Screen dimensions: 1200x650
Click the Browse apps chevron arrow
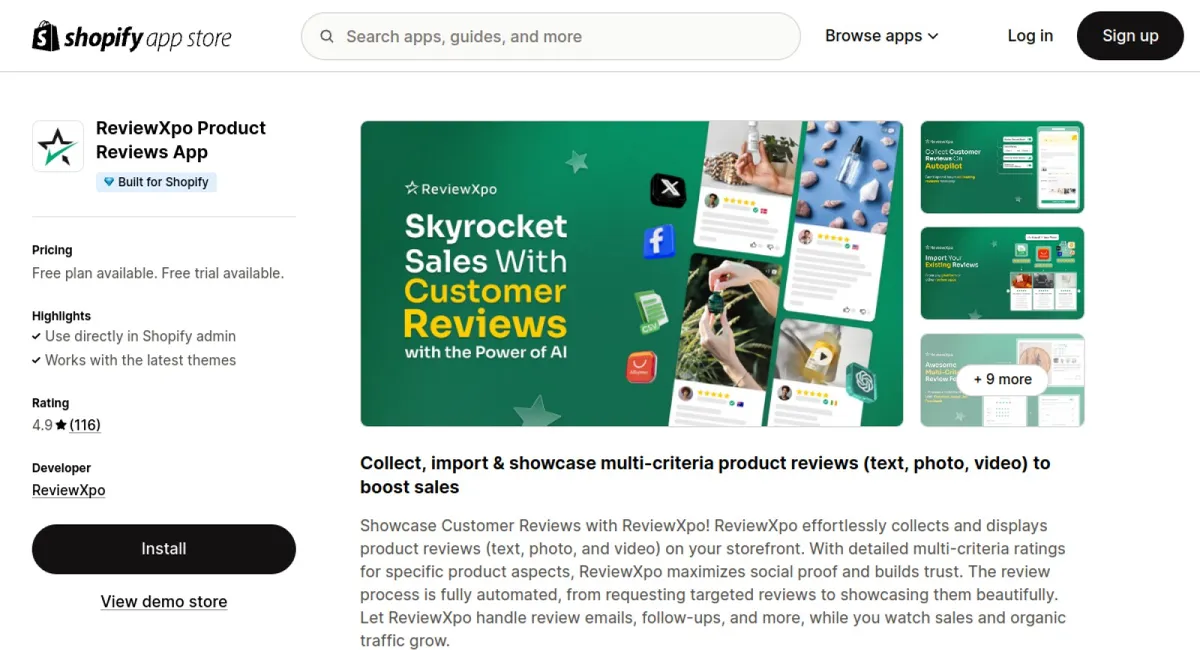933,37
